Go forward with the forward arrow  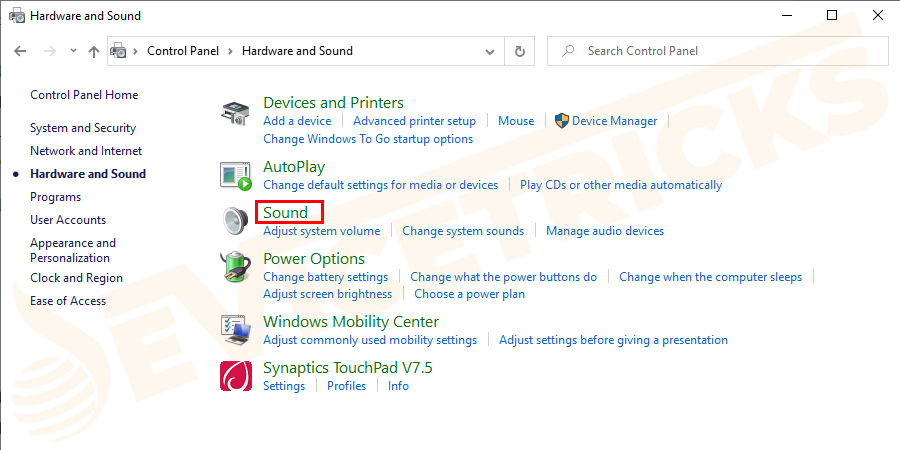click(x=50, y=51)
